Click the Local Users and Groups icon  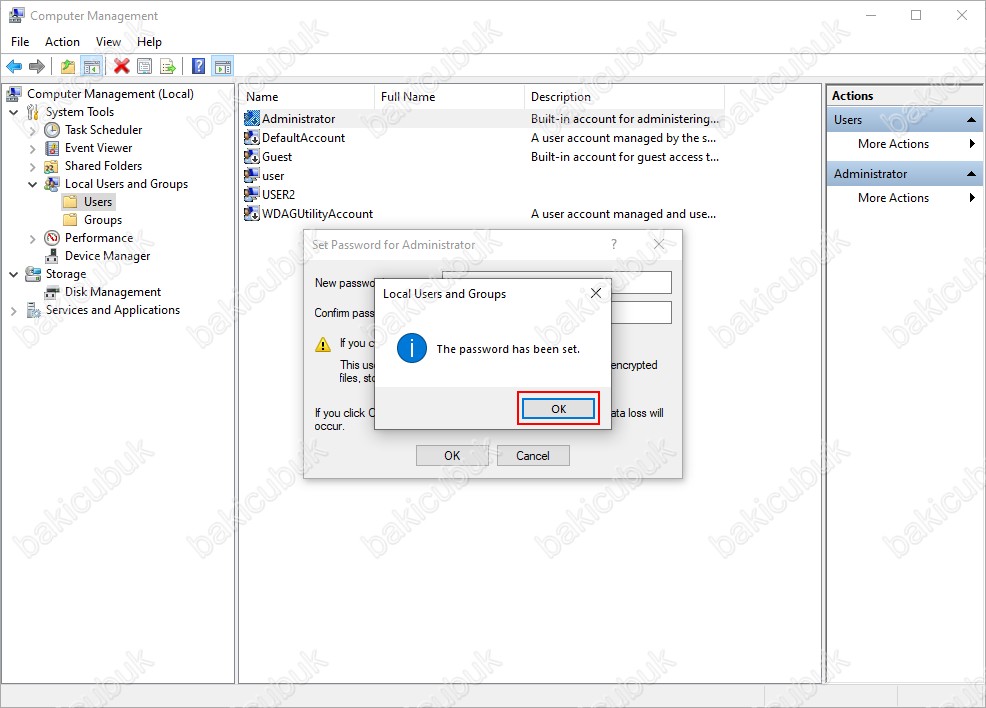(x=52, y=184)
